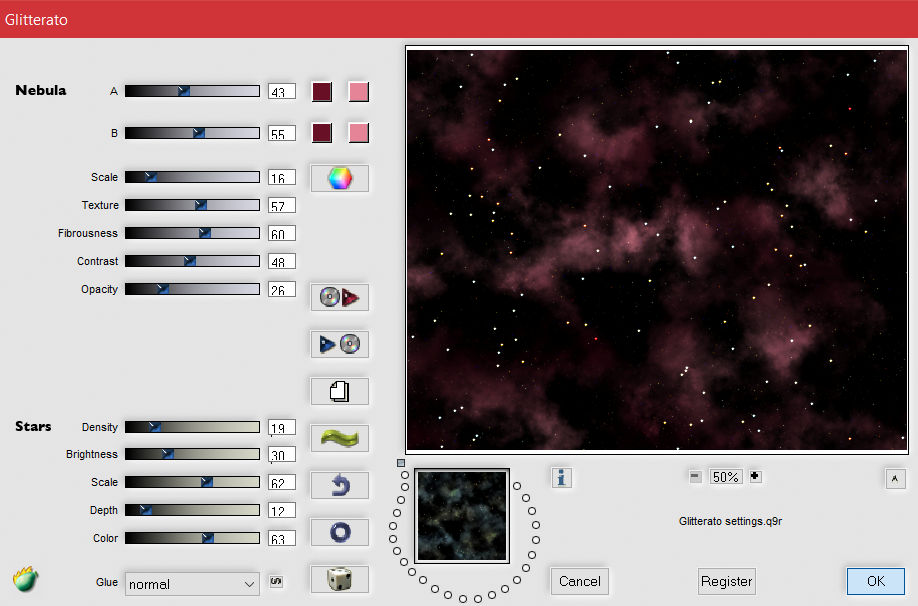Click the rainbow color wheel button
Screen dimensions: 918x606
point(340,178)
